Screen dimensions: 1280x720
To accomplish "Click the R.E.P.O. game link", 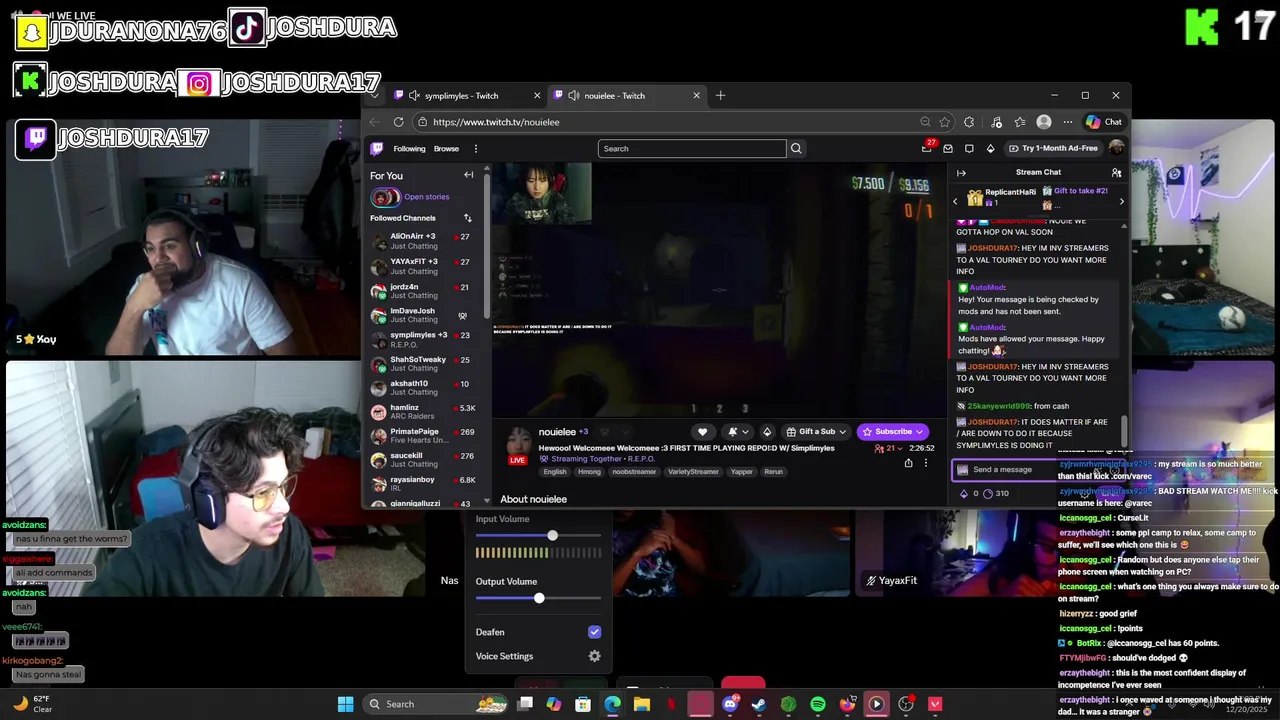I will (641, 459).
